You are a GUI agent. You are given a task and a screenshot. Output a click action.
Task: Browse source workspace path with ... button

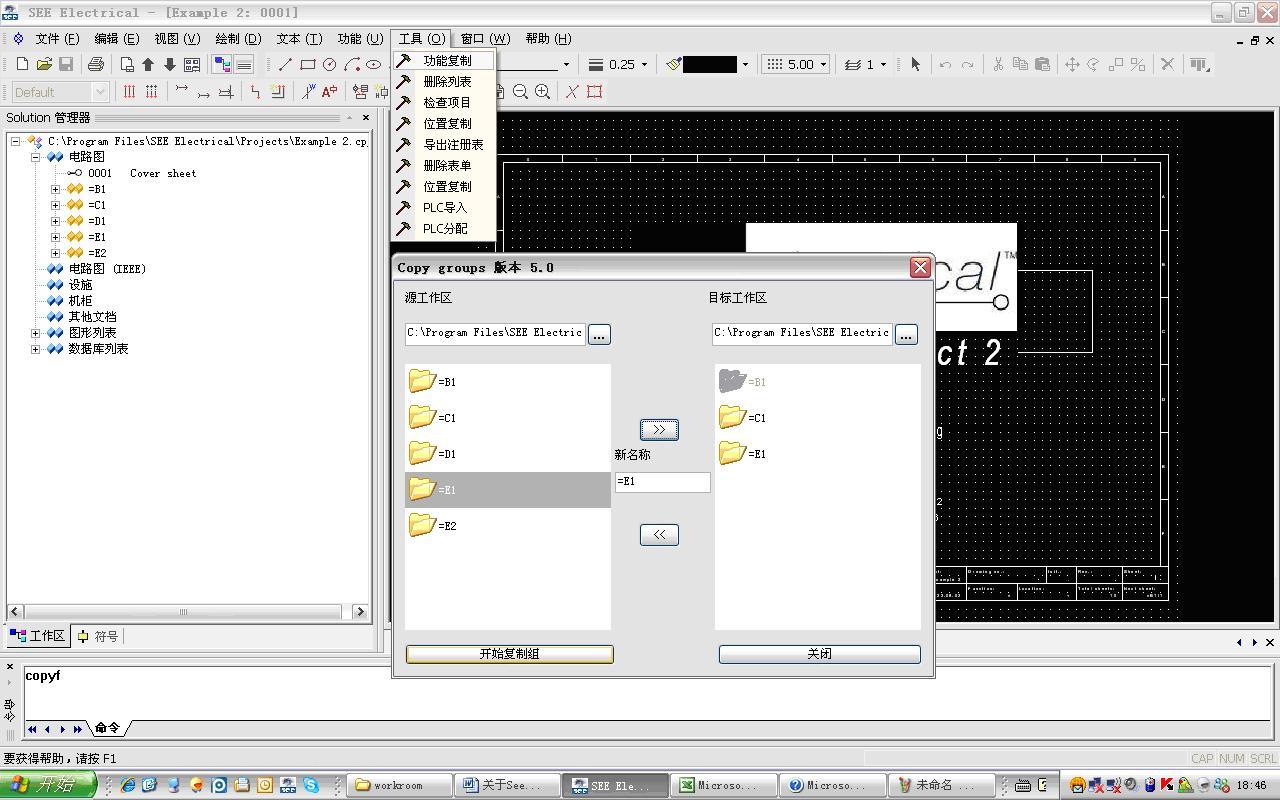coord(598,335)
